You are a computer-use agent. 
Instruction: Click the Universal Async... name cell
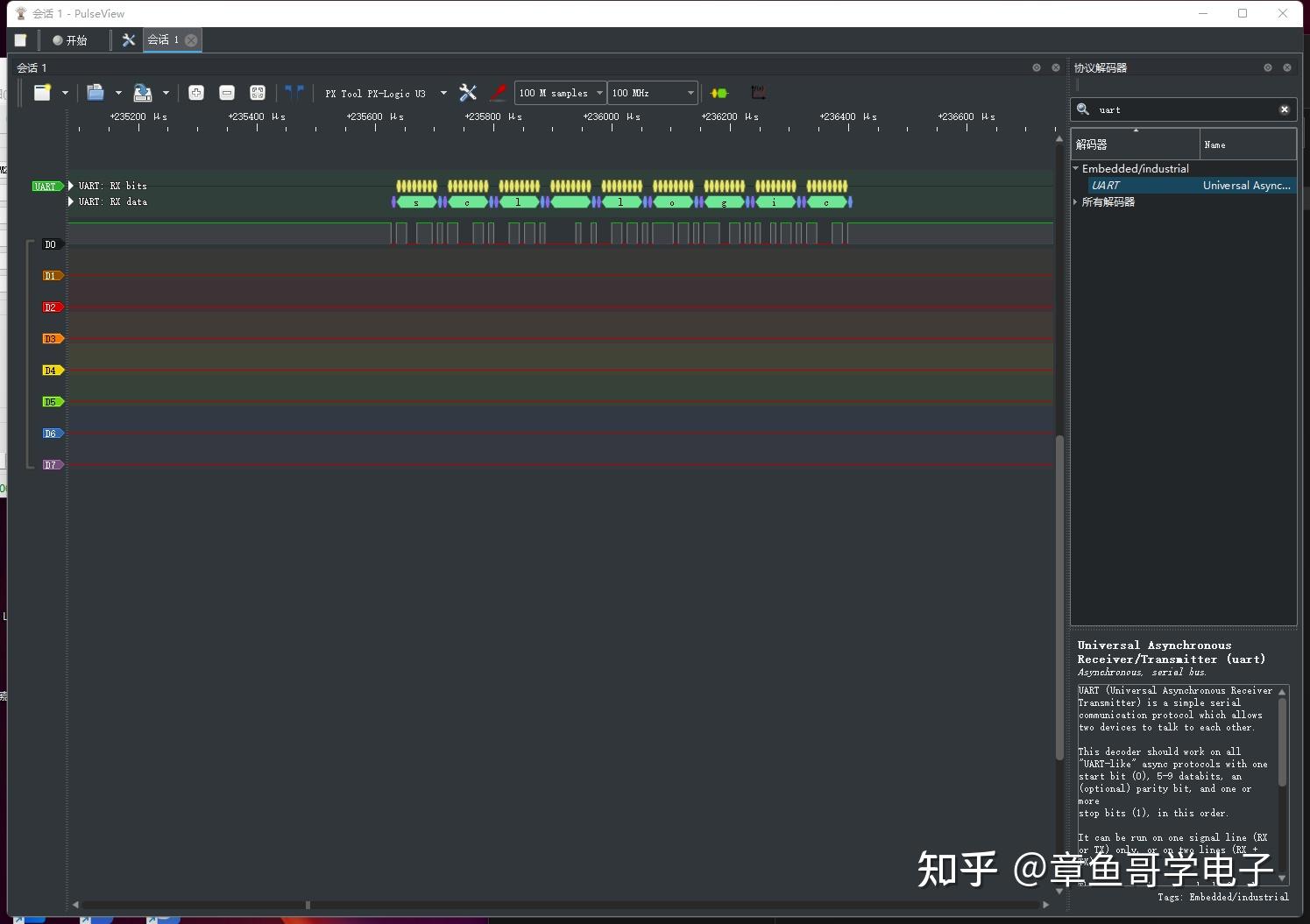pos(1246,186)
